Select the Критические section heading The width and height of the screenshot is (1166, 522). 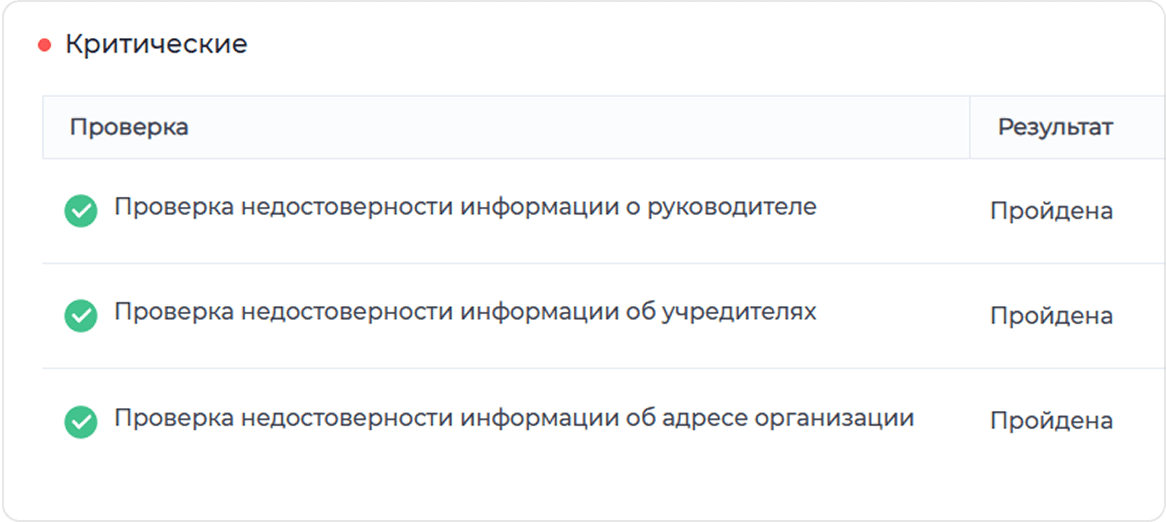[x=156, y=44]
